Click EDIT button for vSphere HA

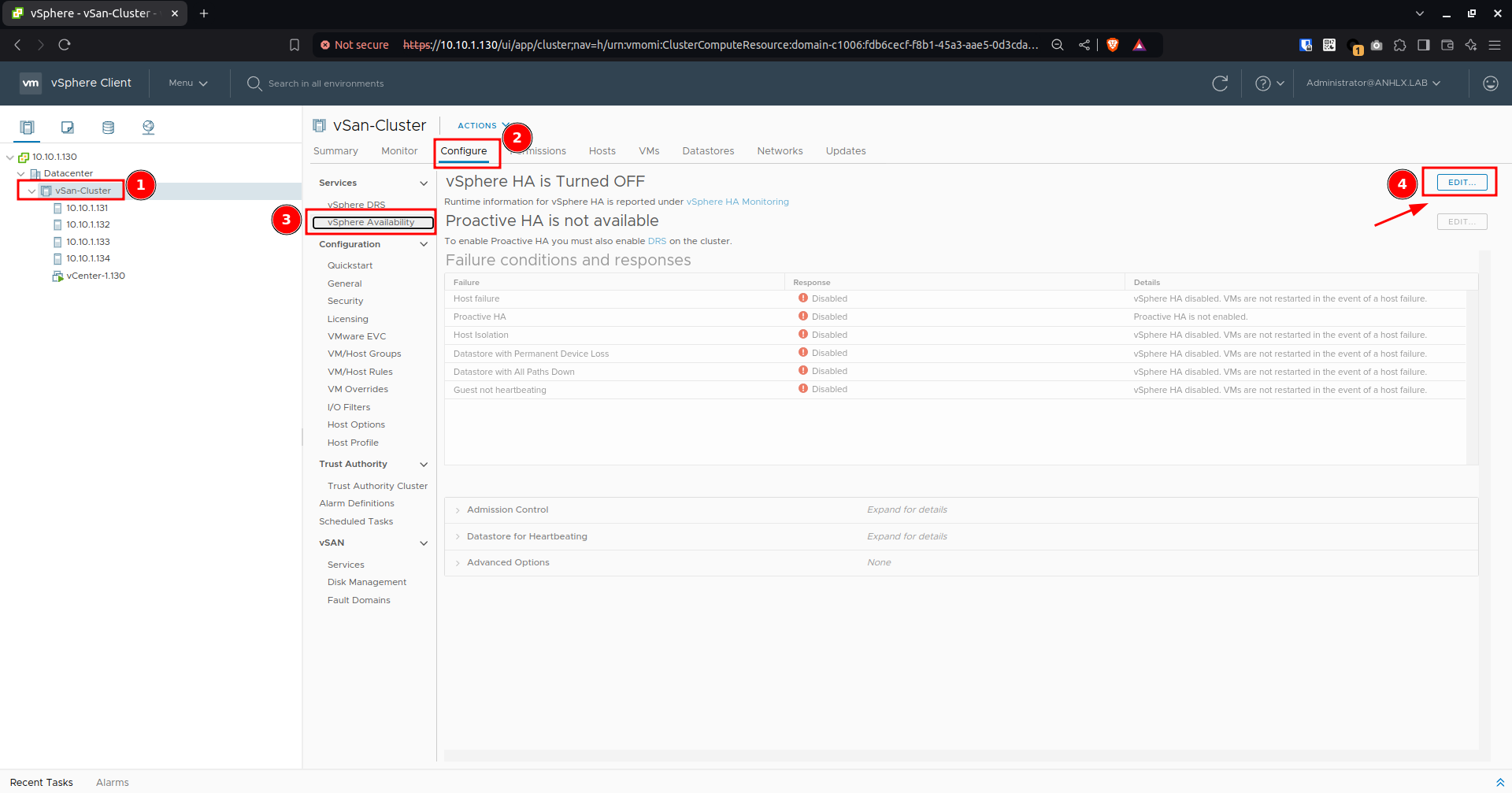pos(1462,182)
